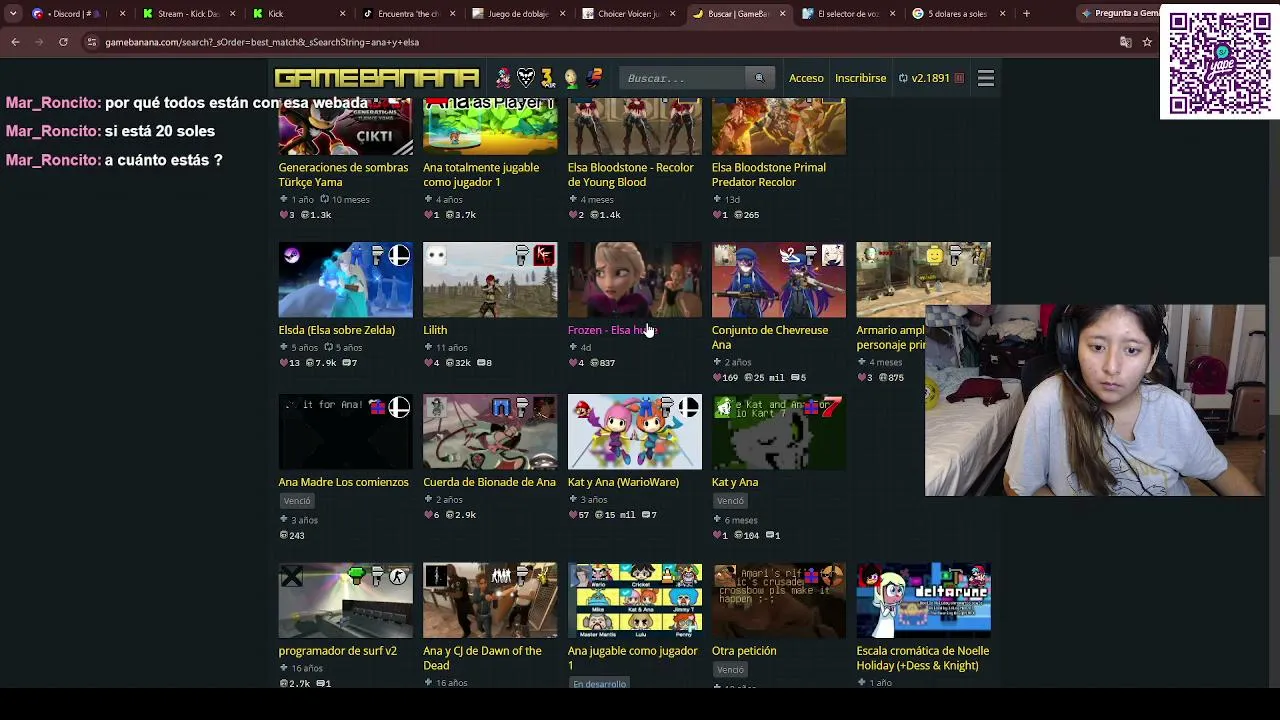
Task: Open the Lilith mod link
Action: (x=435, y=330)
